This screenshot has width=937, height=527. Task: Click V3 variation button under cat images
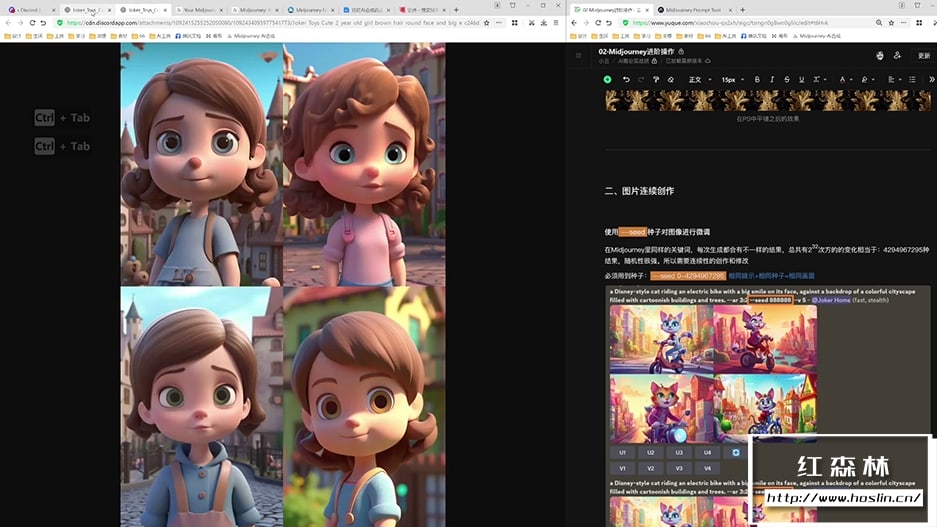[x=679, y=468]
